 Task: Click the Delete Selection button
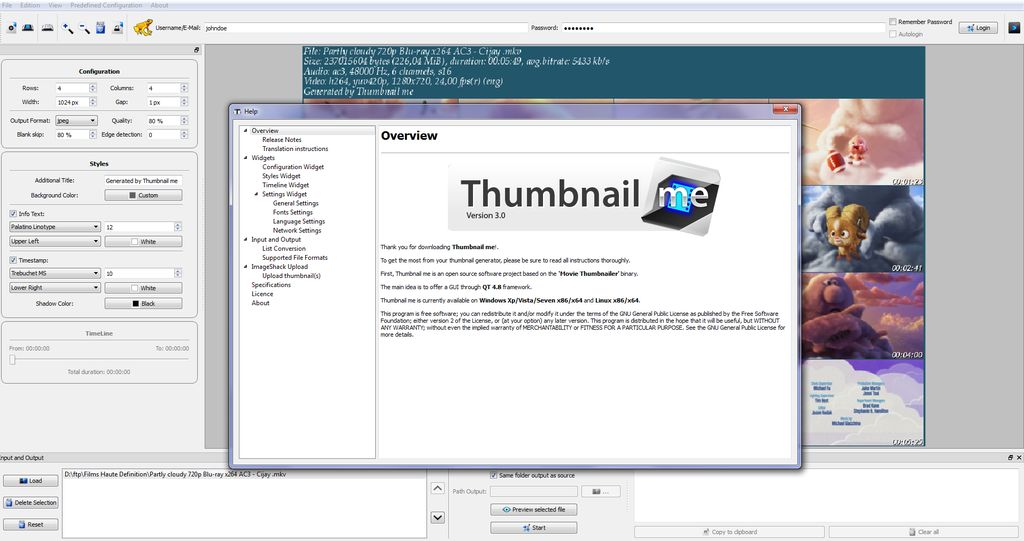click(31, 502)
